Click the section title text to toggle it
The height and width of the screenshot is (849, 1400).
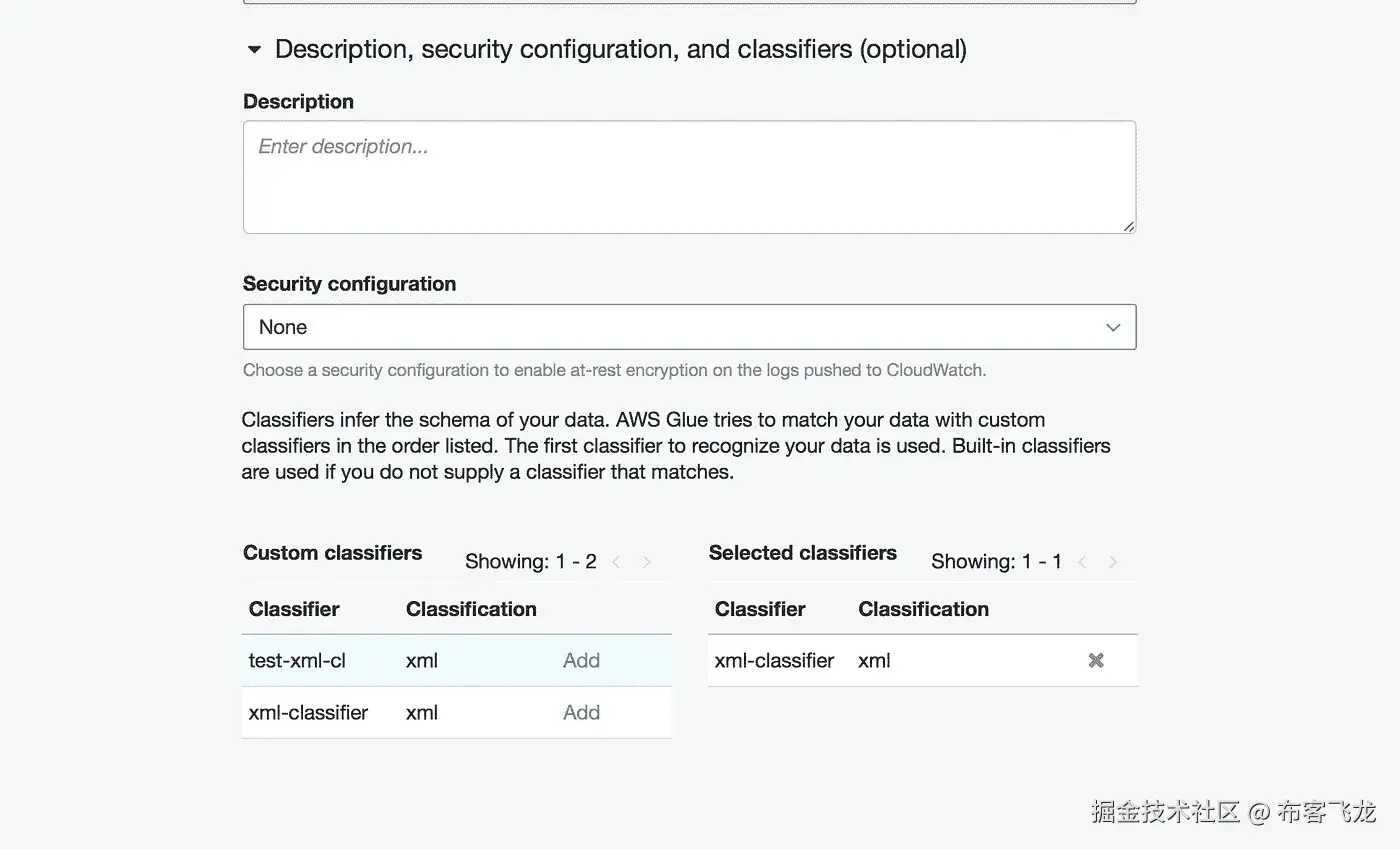click(x=620, y=49)
